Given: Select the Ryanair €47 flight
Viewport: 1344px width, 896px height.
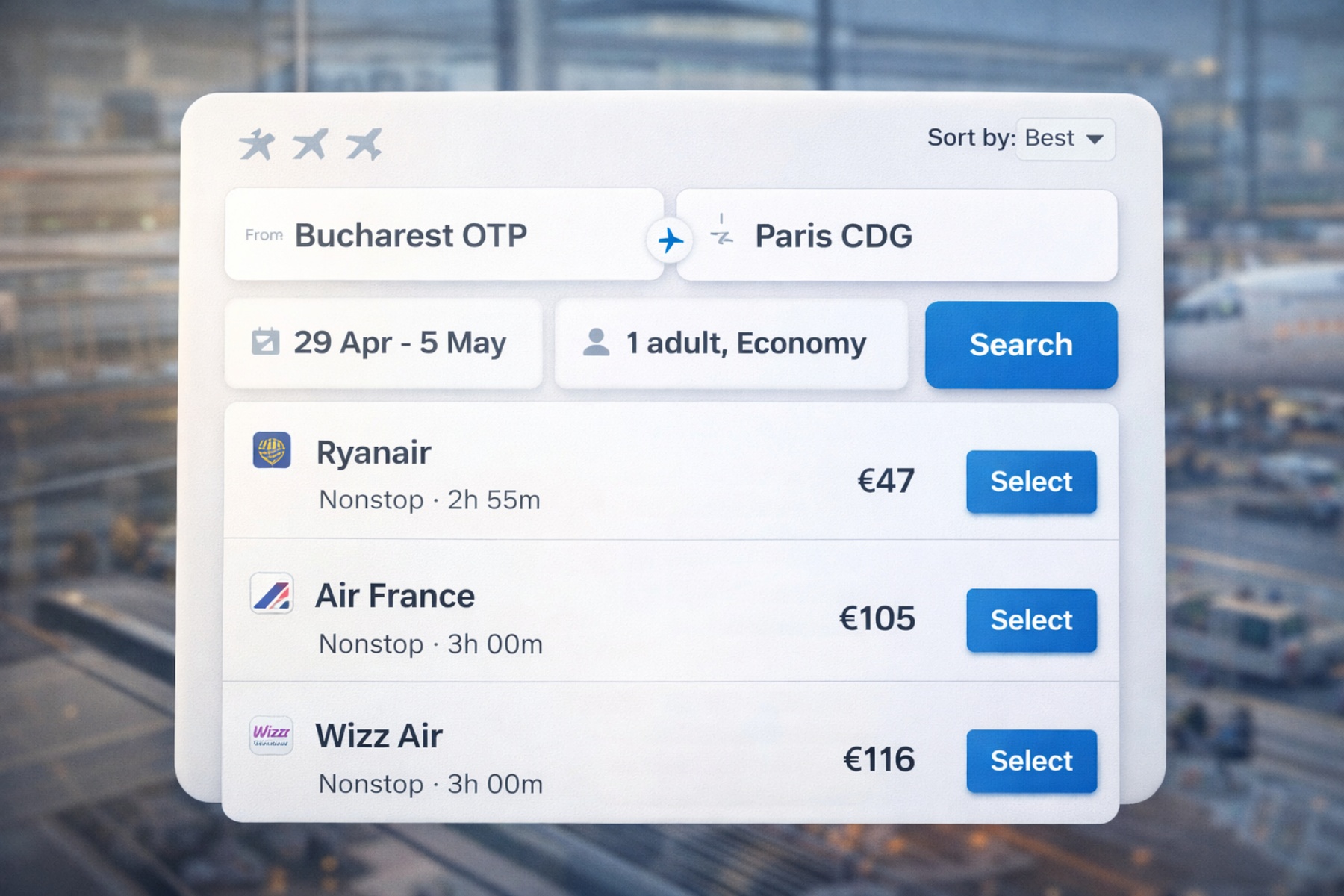Looking at the screenshot, I should 1031,482.
